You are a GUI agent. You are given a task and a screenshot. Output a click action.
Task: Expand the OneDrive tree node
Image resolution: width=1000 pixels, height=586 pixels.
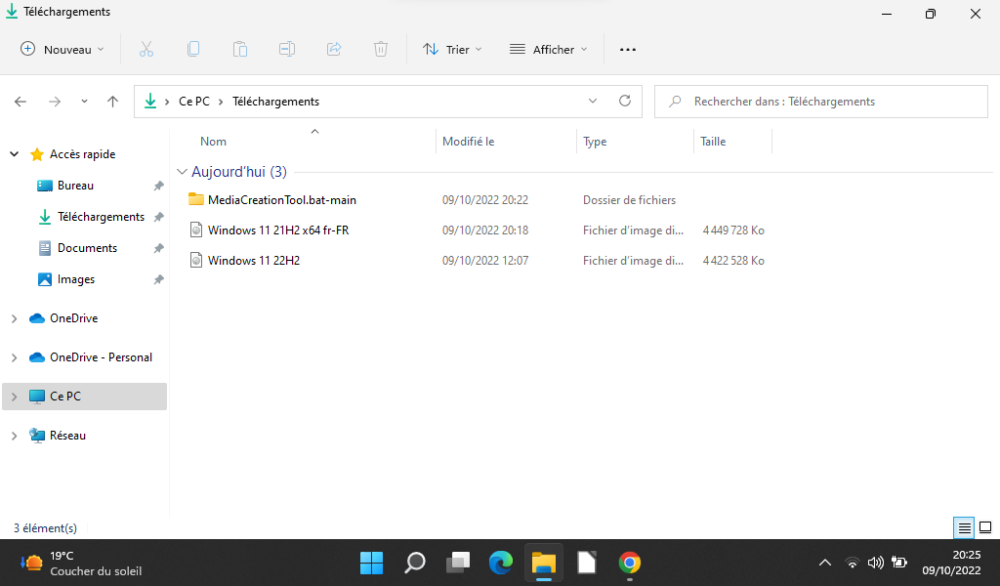click(x=14, y=318)
